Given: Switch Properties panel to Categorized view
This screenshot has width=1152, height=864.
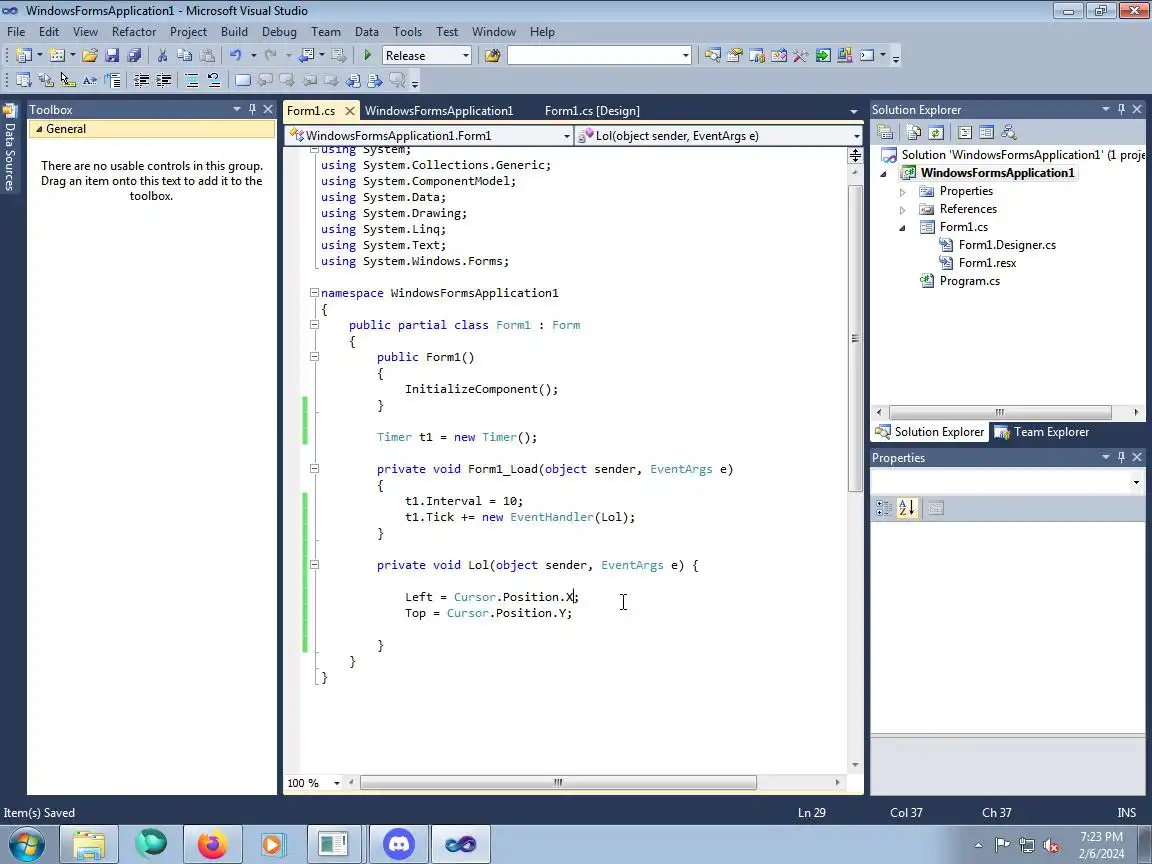Looking at the screenshot, I should pyautogui.click(x=884, y=508).
